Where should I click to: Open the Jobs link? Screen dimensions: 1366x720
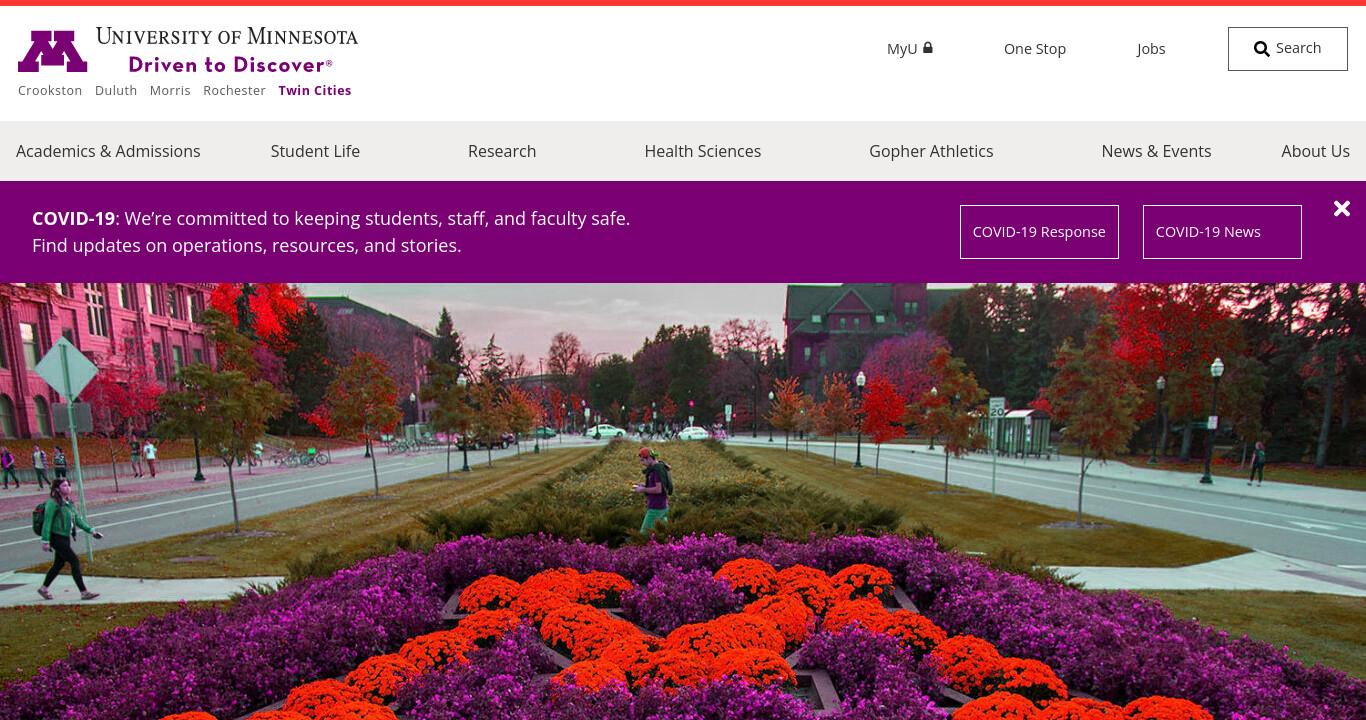[1151, 48]
